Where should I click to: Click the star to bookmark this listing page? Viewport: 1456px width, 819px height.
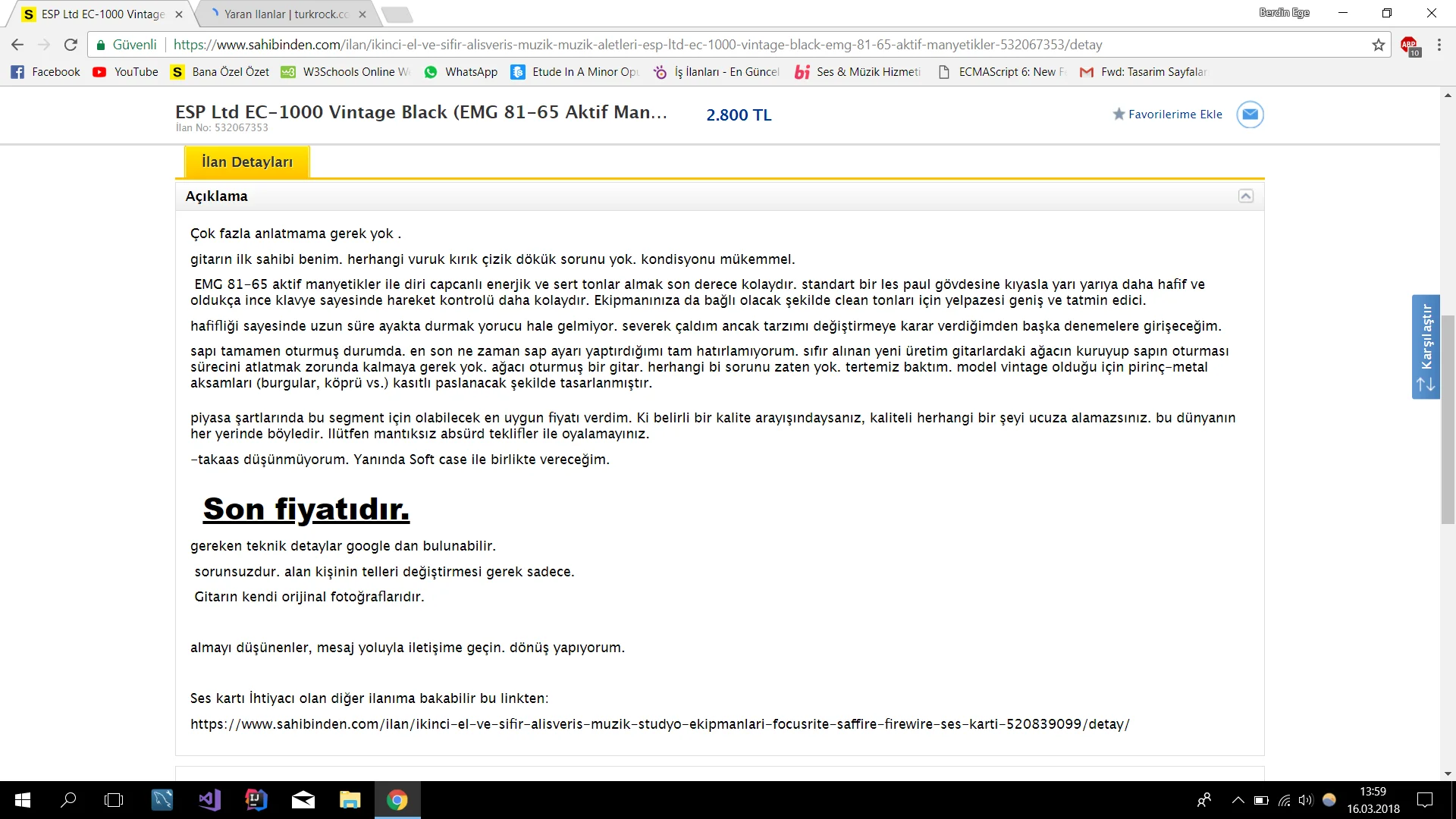point(1378,45)
